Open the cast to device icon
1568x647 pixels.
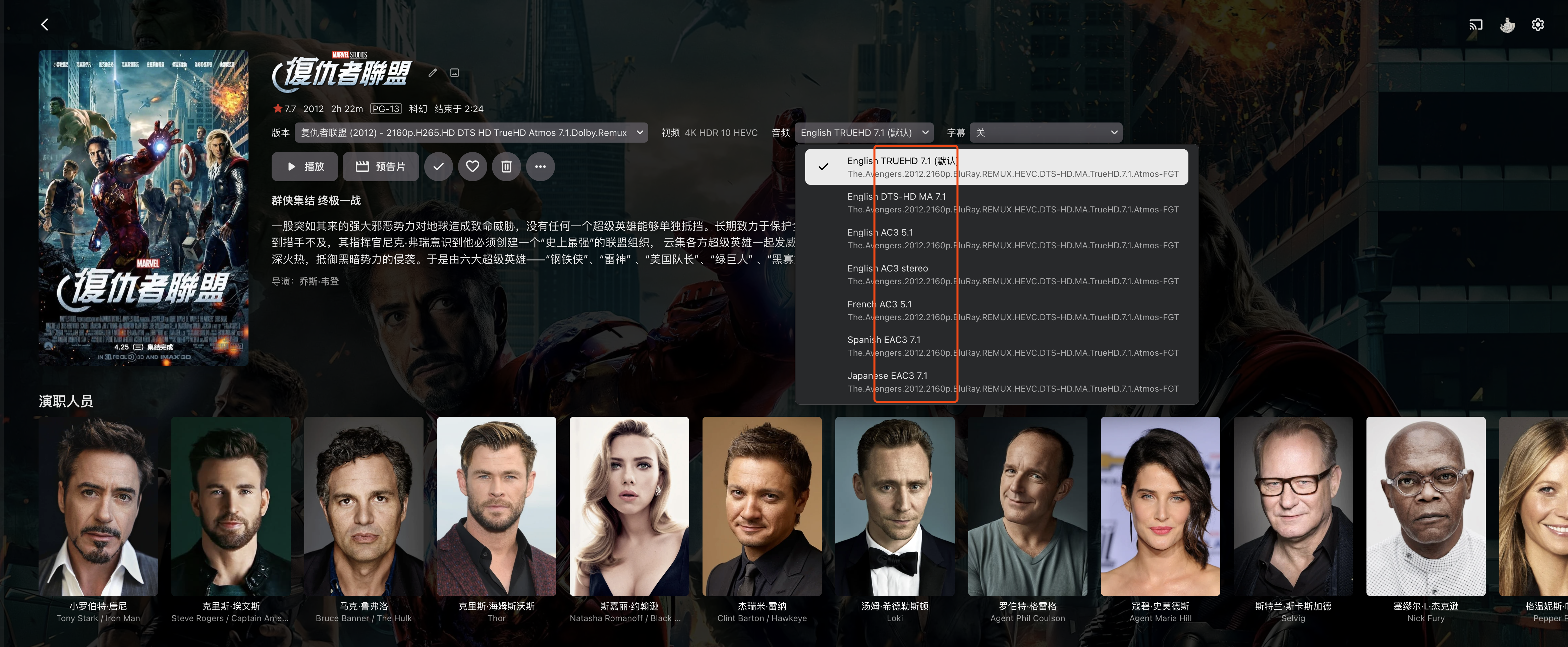pyautogui.click(x=1475, y=25)
